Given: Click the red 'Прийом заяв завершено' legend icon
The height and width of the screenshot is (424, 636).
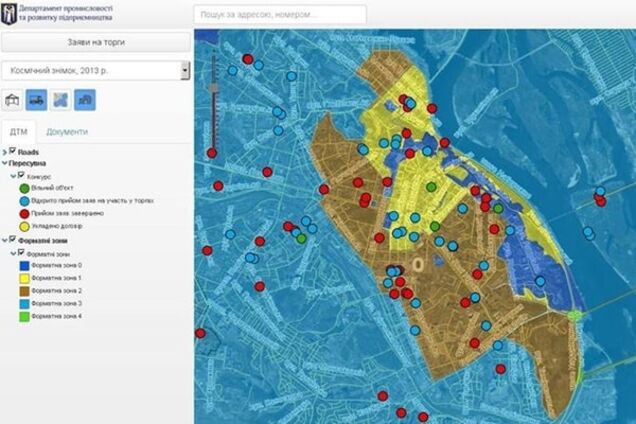Looking at the screenshot, I should coord(26,212).
